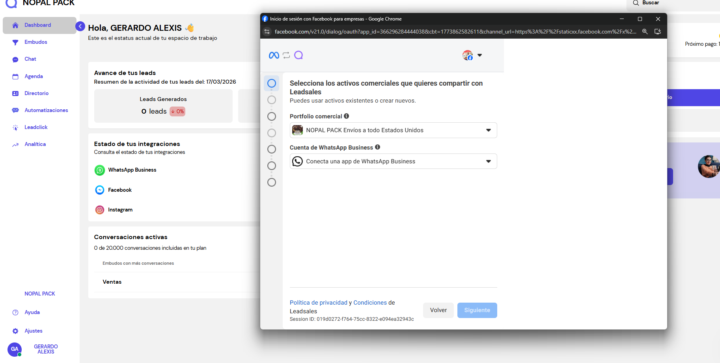Click the Cuenta de WhatsApp Business info icon
This screenshot has width=720, height=363.
pos(377,147)
